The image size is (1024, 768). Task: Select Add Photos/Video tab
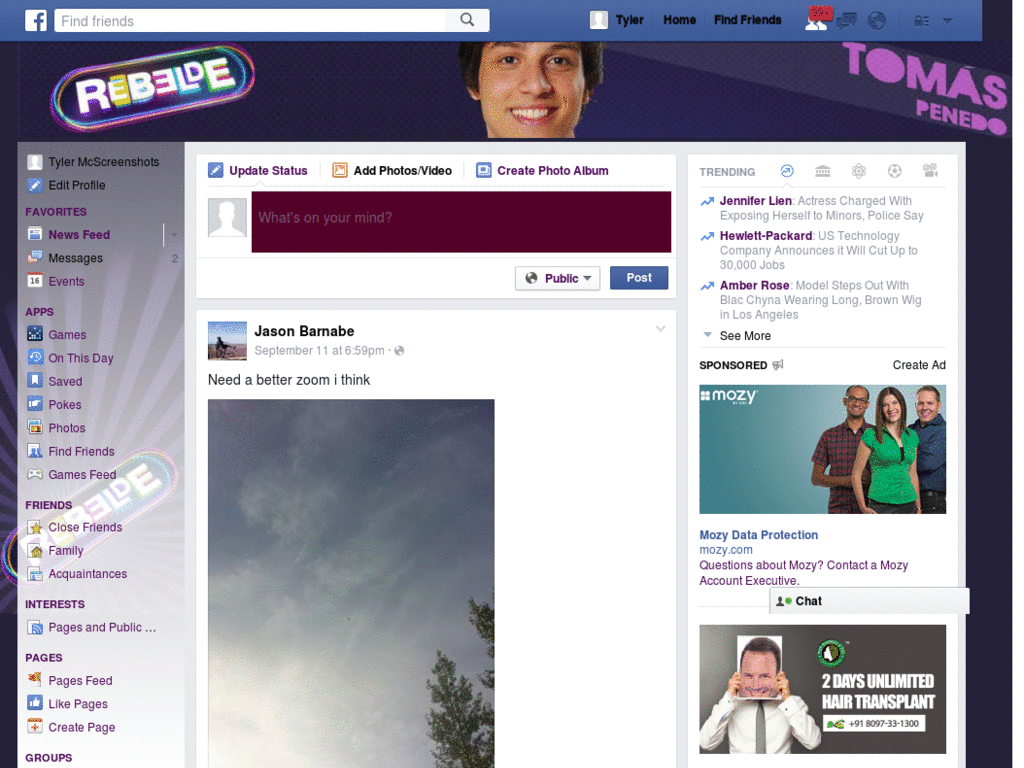click(392, 170)
